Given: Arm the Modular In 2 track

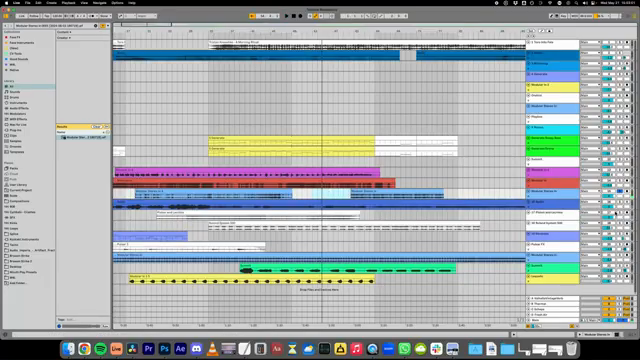Looking at the screenshot, I should [627, 85].
